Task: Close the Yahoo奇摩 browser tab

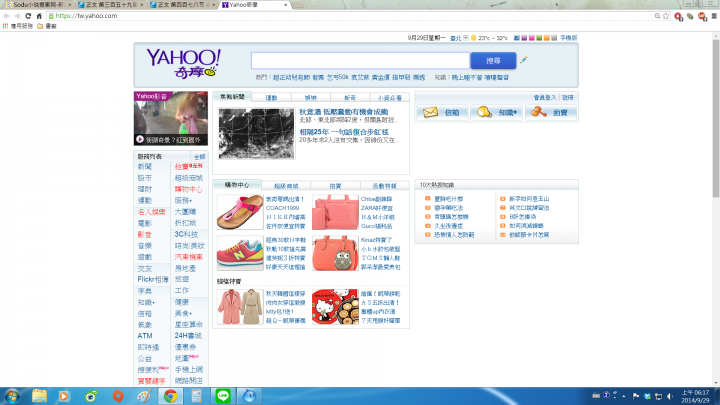Action: click(x=286, y=5)
